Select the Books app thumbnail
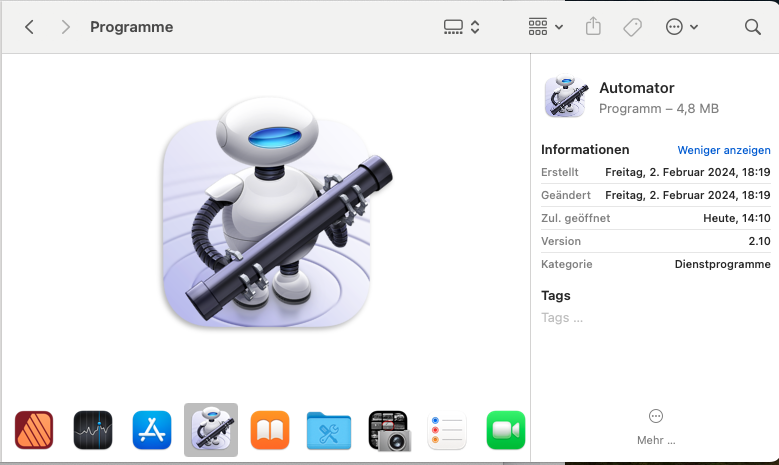 [x=270, y=430]
